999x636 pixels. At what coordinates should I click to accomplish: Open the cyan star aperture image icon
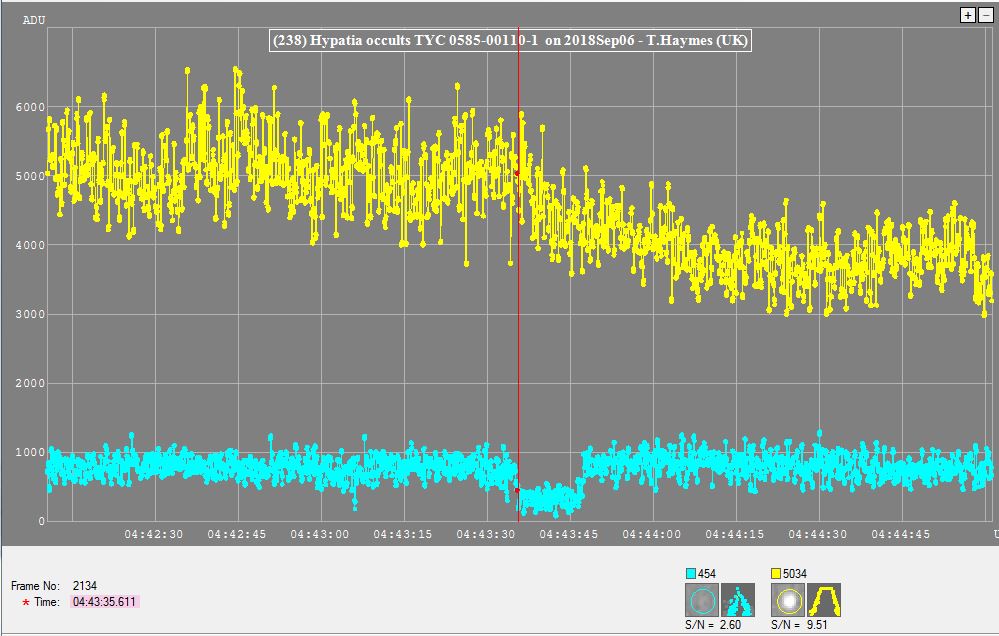tap(701, 600)
